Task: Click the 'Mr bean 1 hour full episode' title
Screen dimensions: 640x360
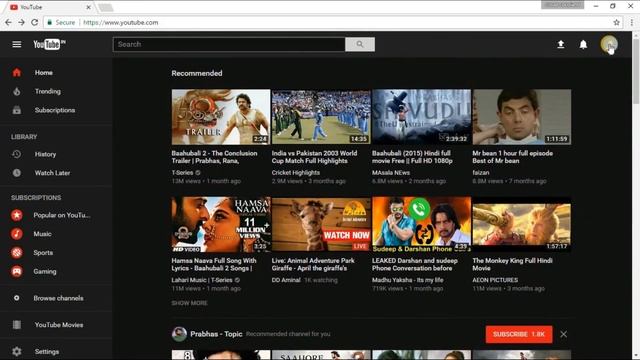Action: point(513,157)
